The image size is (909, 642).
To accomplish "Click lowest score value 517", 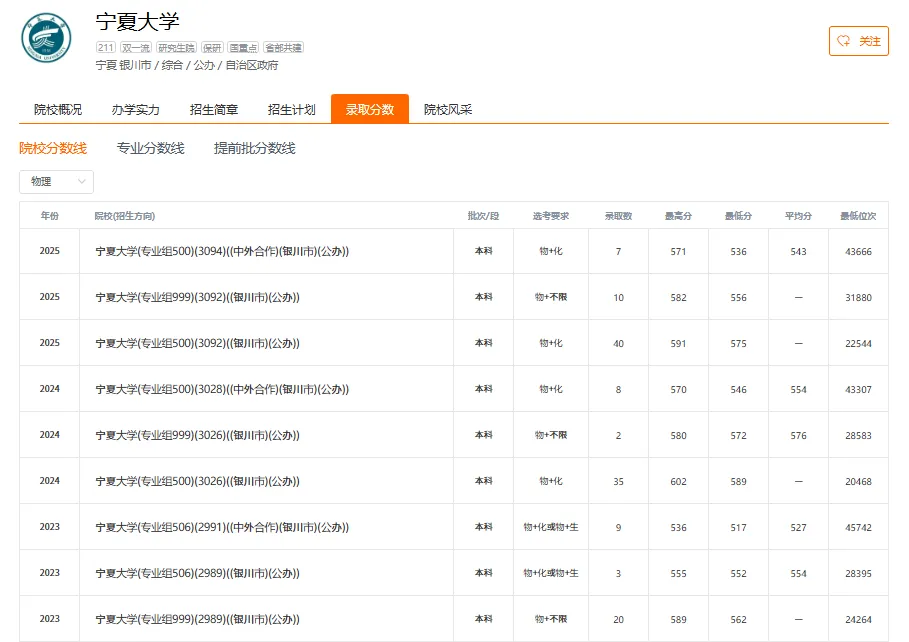I will pyautogui.click(x=739, y=528).
